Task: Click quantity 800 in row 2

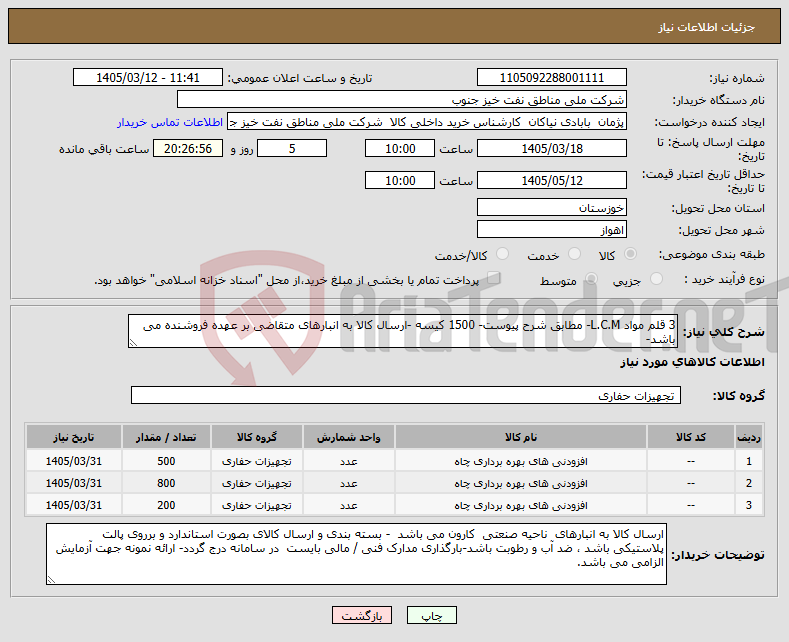Action: coord(166,484)
